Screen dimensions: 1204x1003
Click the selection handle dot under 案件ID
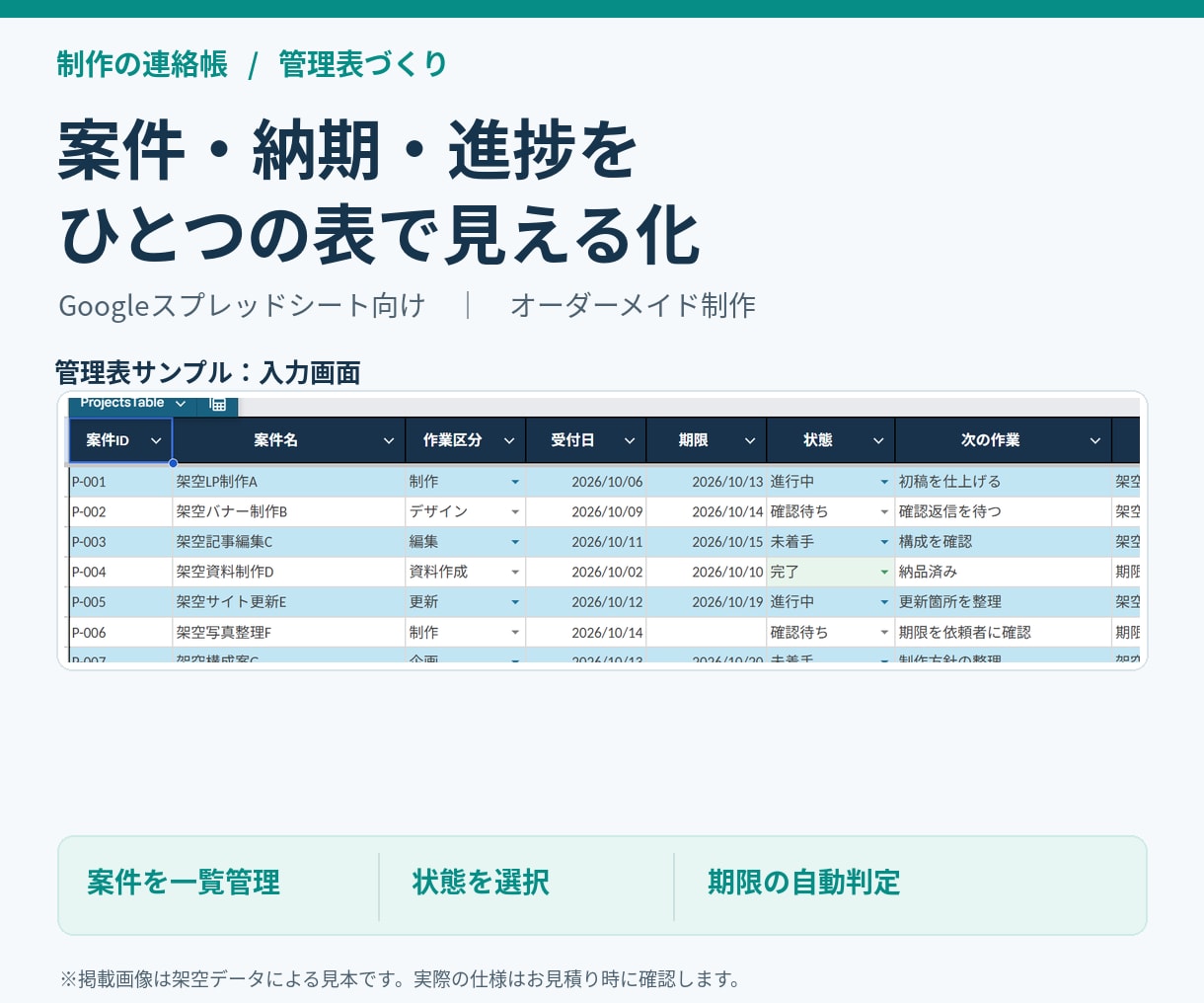173,463
